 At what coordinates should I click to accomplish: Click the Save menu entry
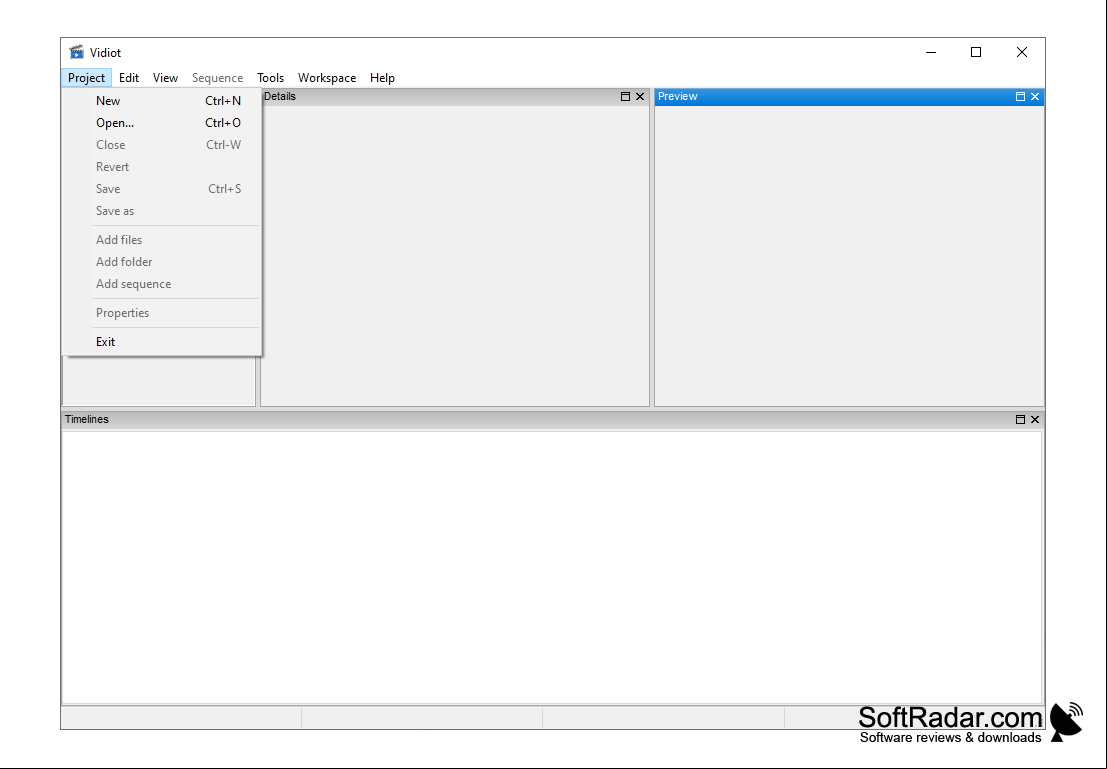coord(162,189)
